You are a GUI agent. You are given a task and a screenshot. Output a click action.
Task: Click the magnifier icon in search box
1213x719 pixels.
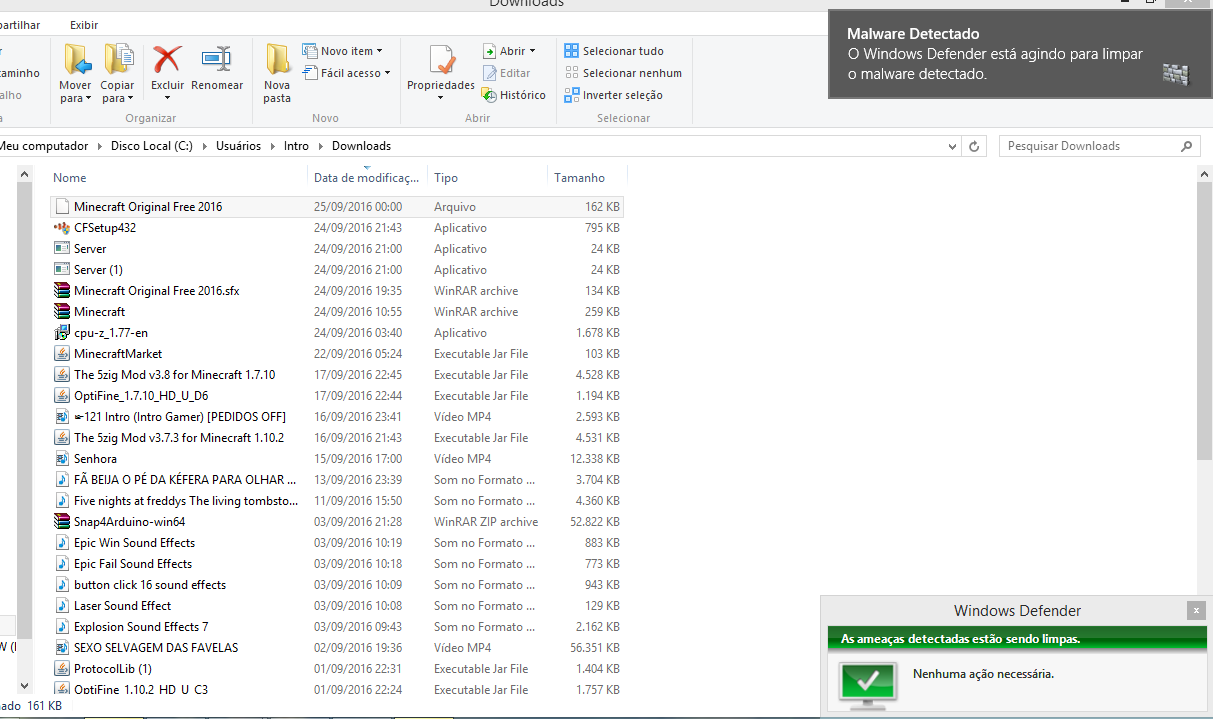(x=1187, y=146)
